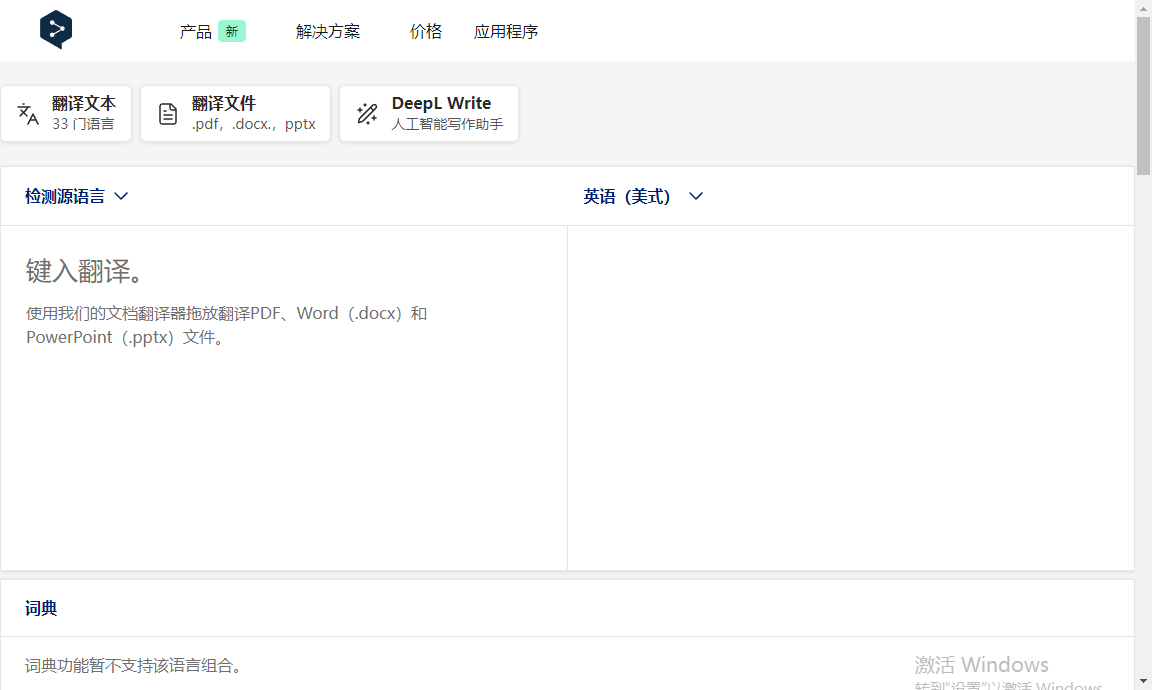Click the translate text icon
This screenshot has width=1152, height=690.
click(x=28, y=113)
